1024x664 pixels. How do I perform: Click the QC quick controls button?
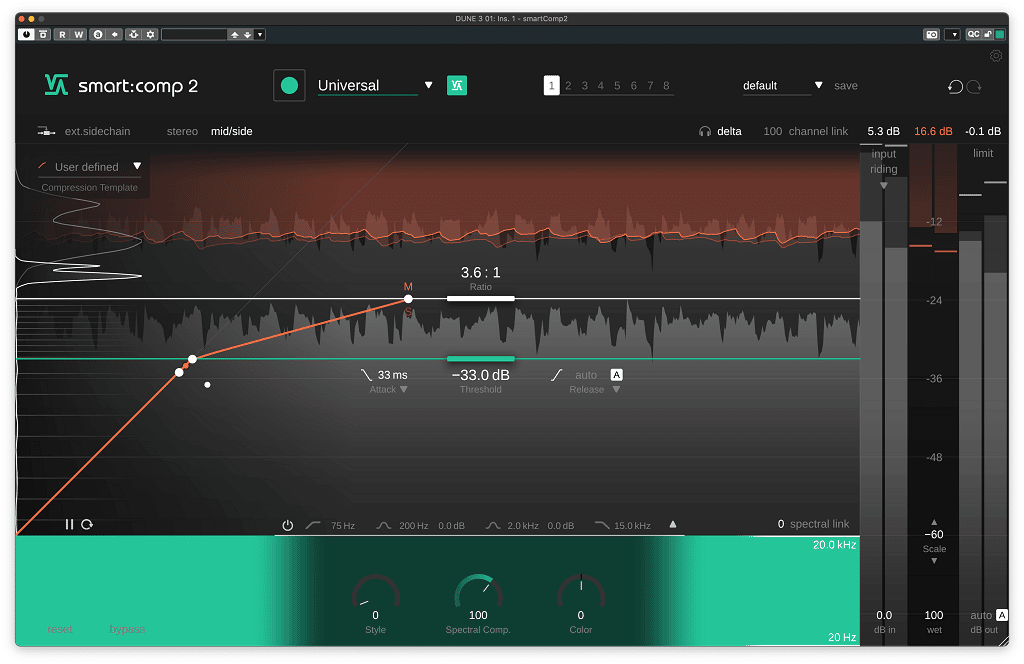(973, 35)
